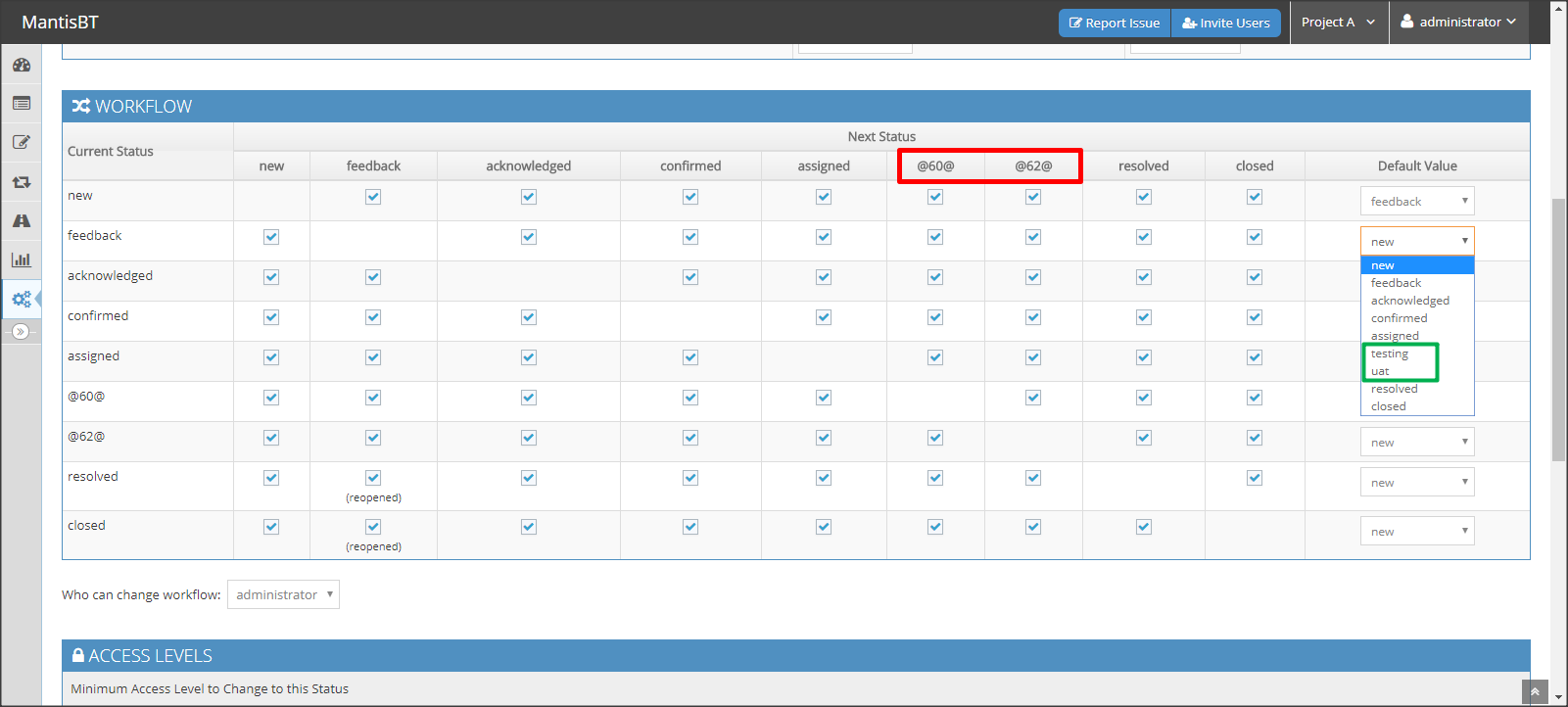Click the vertical page scrollbar
Viewport: 1568px width, 707px height.
pos(1558,328)
